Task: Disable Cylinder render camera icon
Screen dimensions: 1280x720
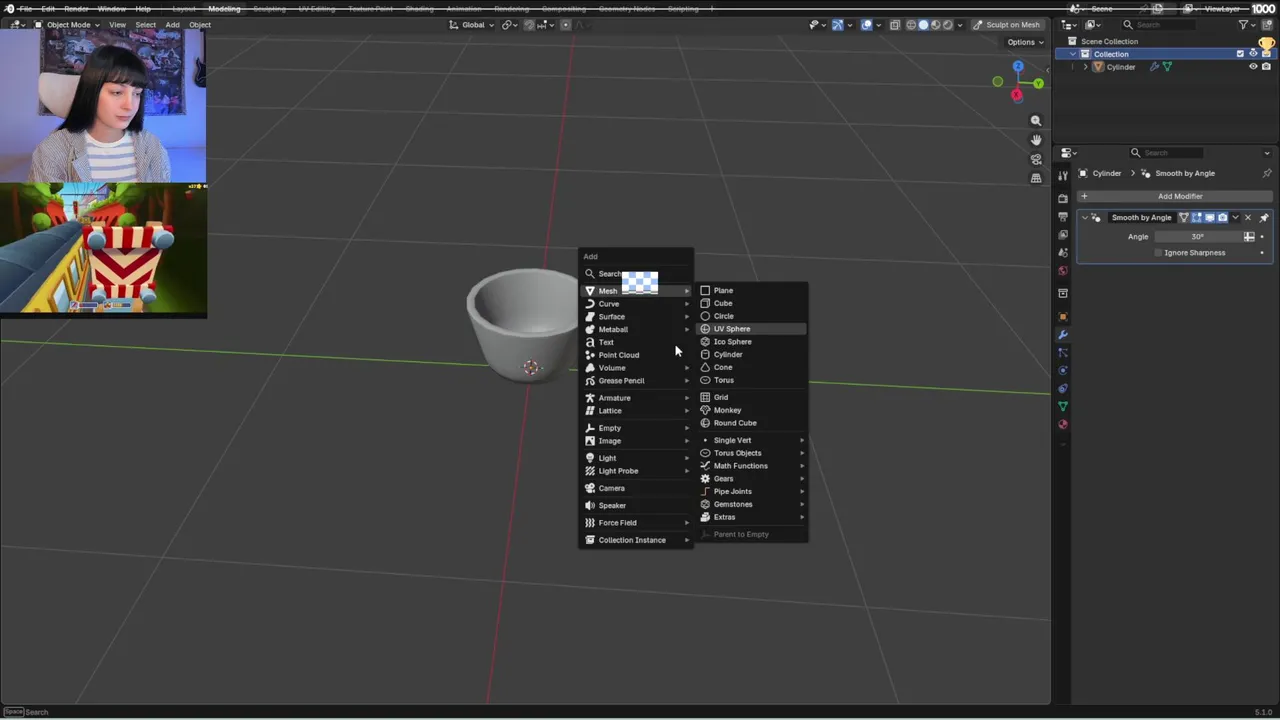Action: [1266, 67]
